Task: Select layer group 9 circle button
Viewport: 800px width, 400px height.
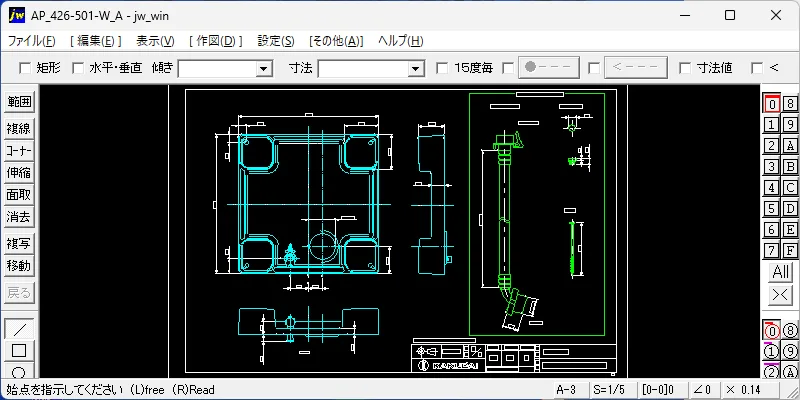Action: pyautogui.click(x=790, y=352)
